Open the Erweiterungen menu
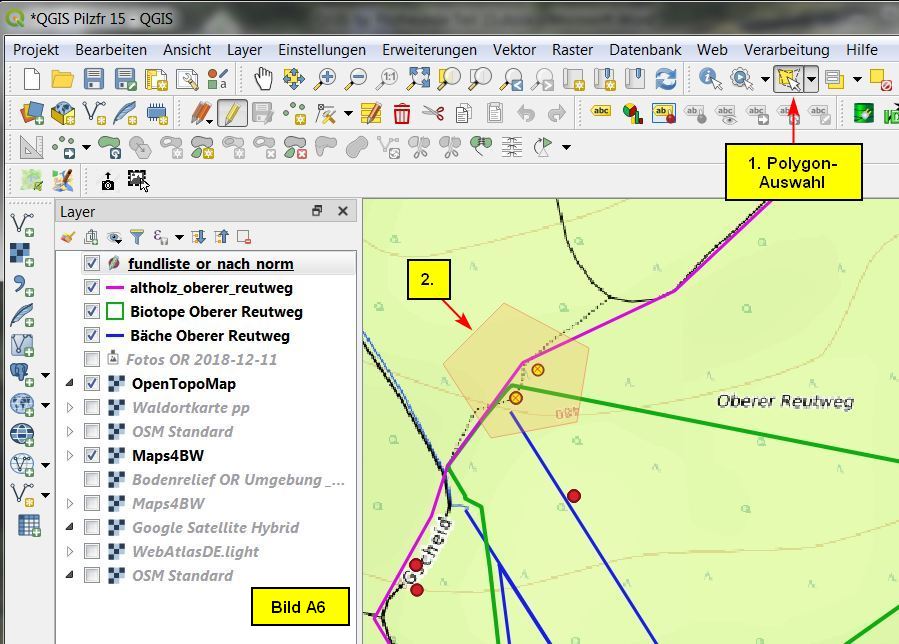This screenshot has height=644, width=899. point(429,49)
